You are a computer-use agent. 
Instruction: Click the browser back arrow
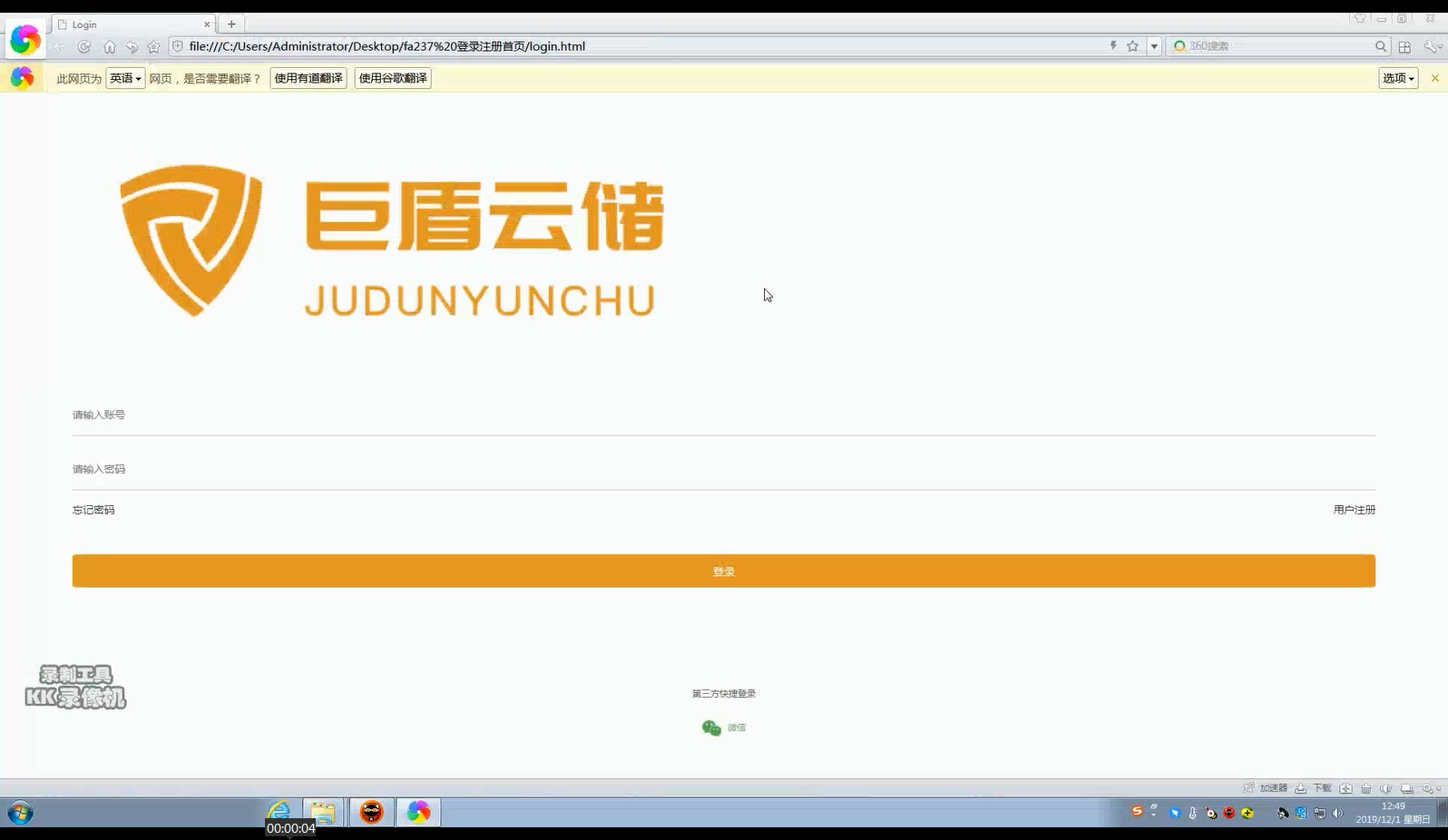coord(59,46)
